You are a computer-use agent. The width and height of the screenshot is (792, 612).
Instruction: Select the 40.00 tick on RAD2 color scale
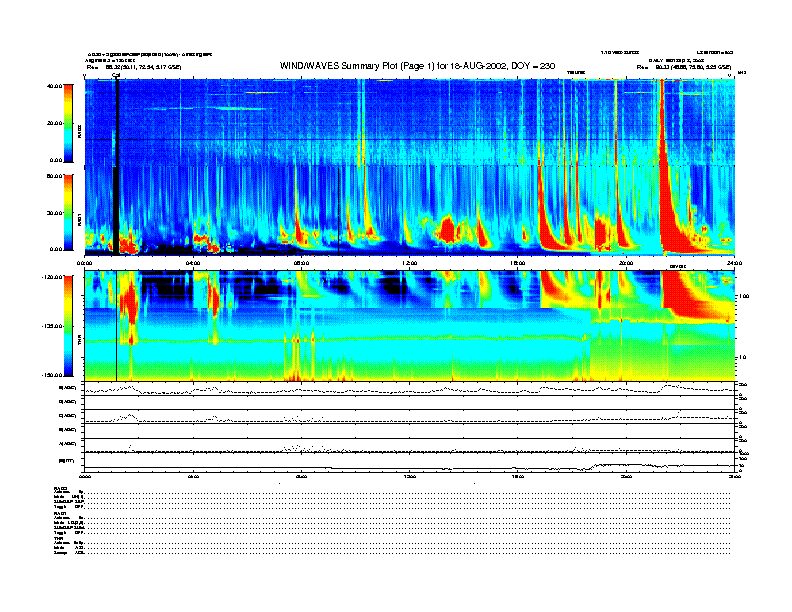tap(54, 86)
